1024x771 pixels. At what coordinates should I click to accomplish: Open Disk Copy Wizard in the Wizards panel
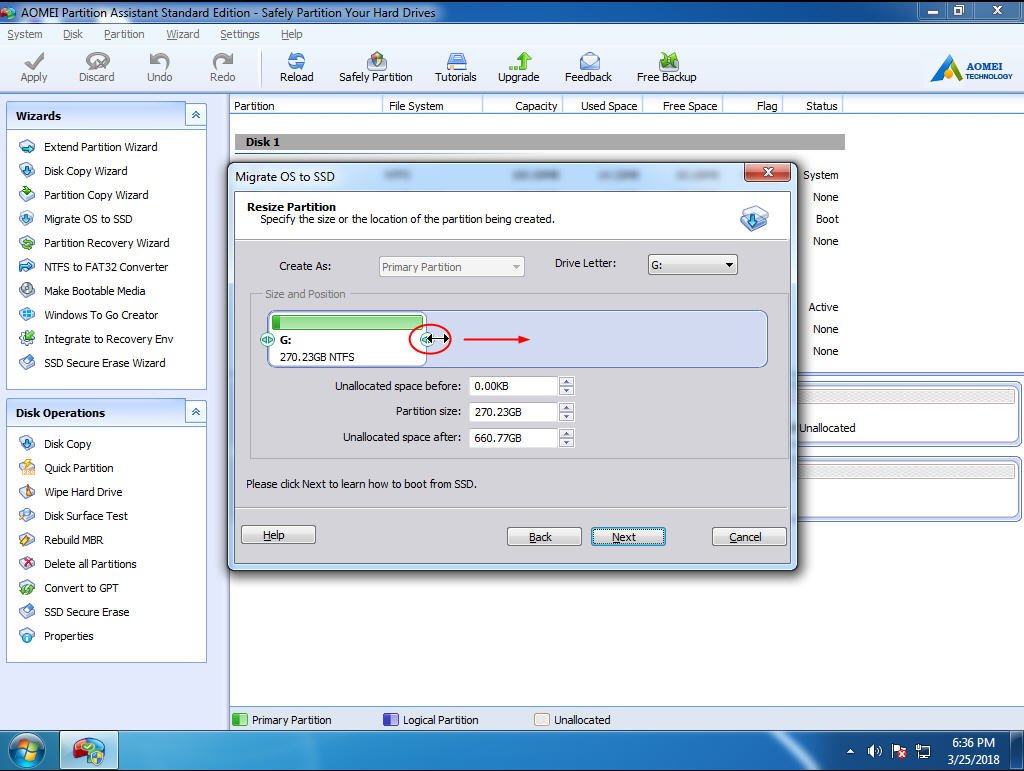(86, 171)
